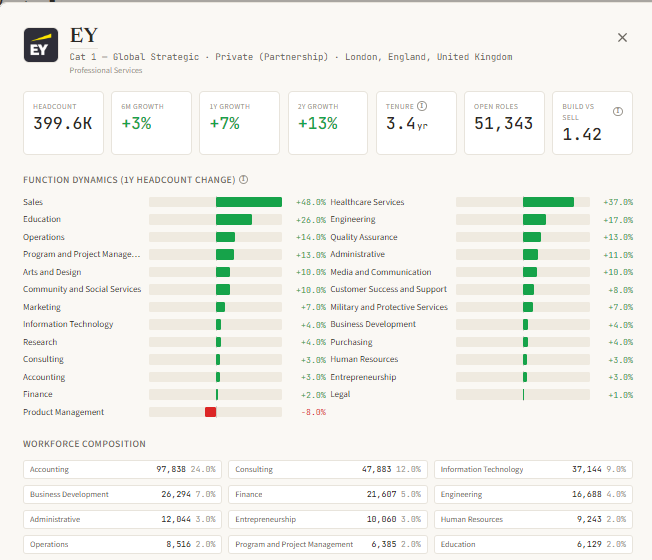Image resolution: width=652 pixels, height=560 pixels.
Task: Select the Purchasing function label
Action: pos(351,342)
